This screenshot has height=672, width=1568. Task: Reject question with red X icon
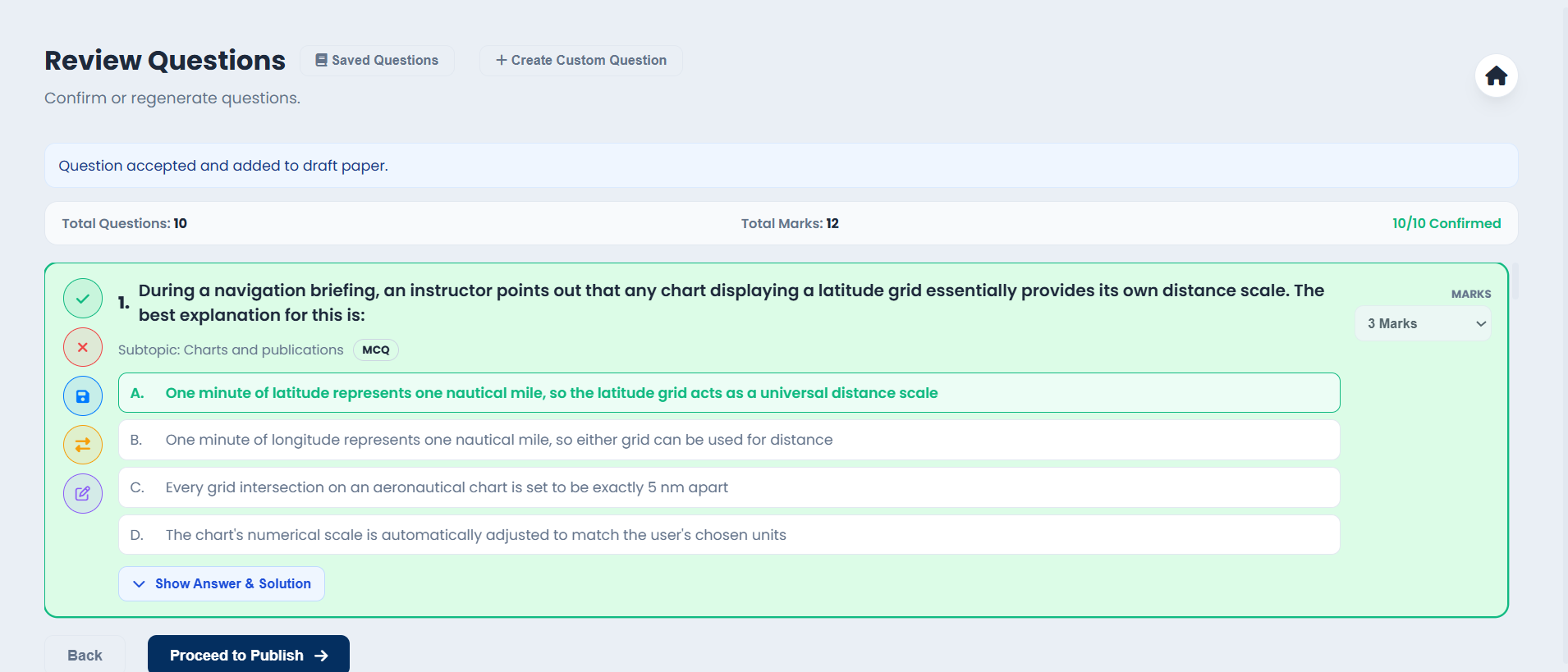click(x=83, y=348)
